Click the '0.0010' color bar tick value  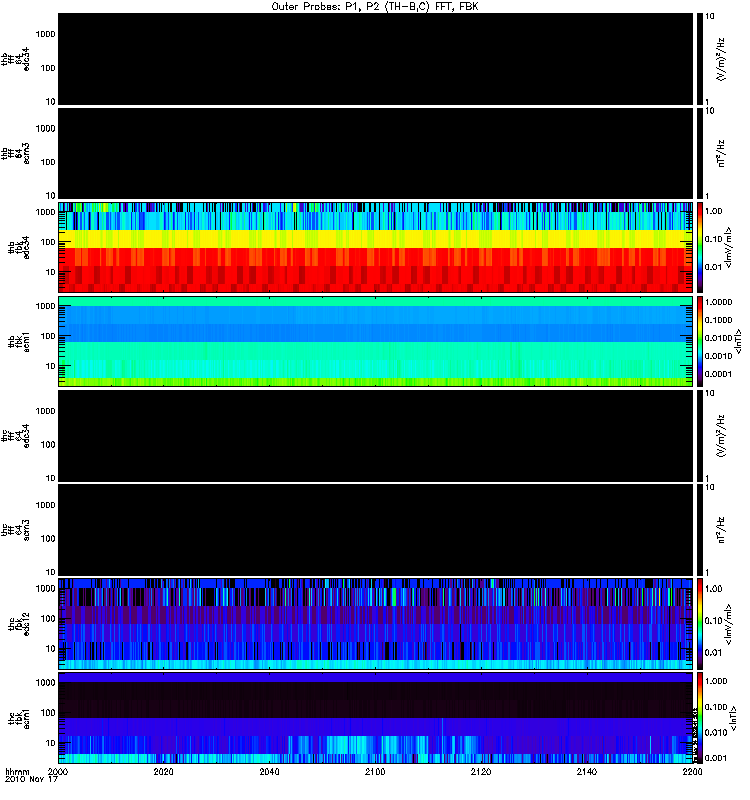click(x=718, y=356)
